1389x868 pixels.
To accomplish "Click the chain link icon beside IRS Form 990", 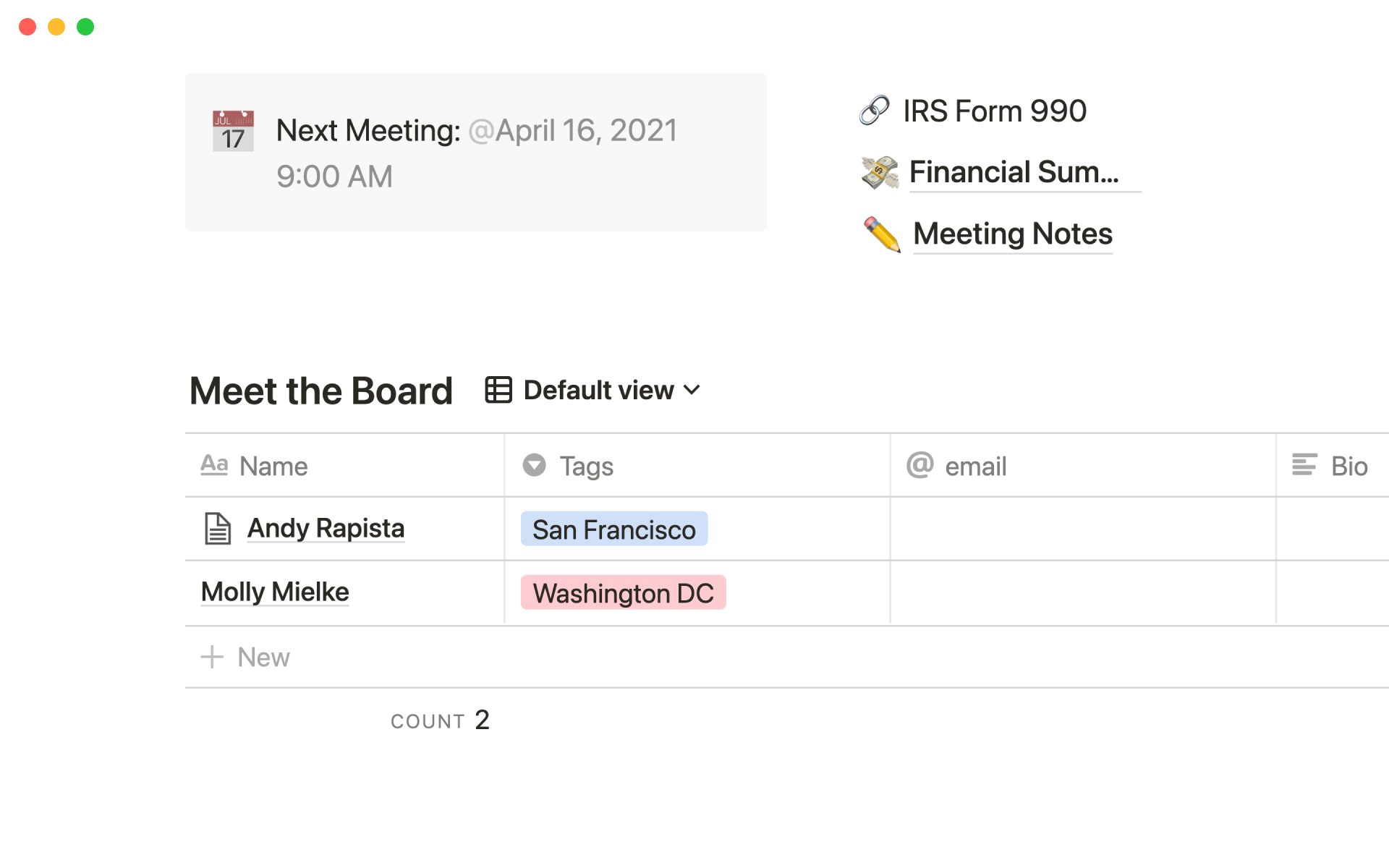I will coord(875,111).
